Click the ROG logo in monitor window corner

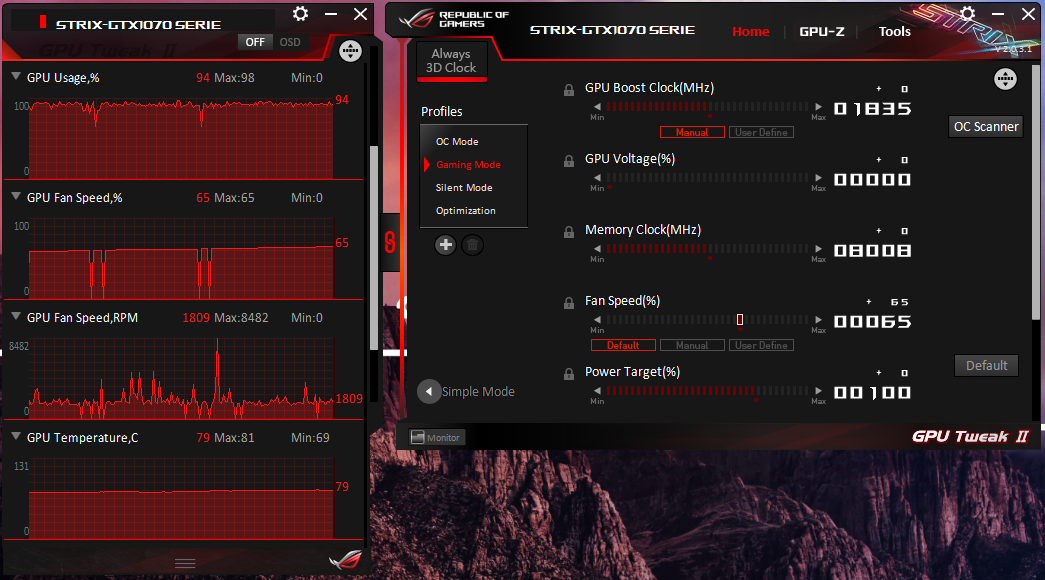point(345,560)
